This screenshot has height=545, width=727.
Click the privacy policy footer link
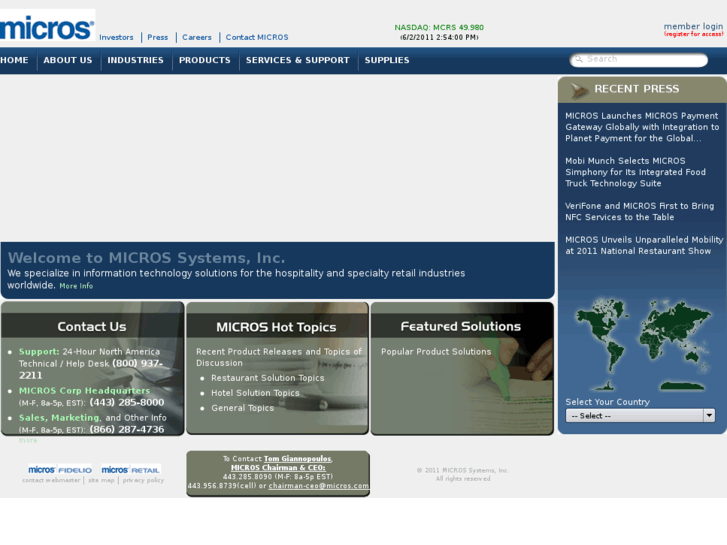[x=143, y=480]
